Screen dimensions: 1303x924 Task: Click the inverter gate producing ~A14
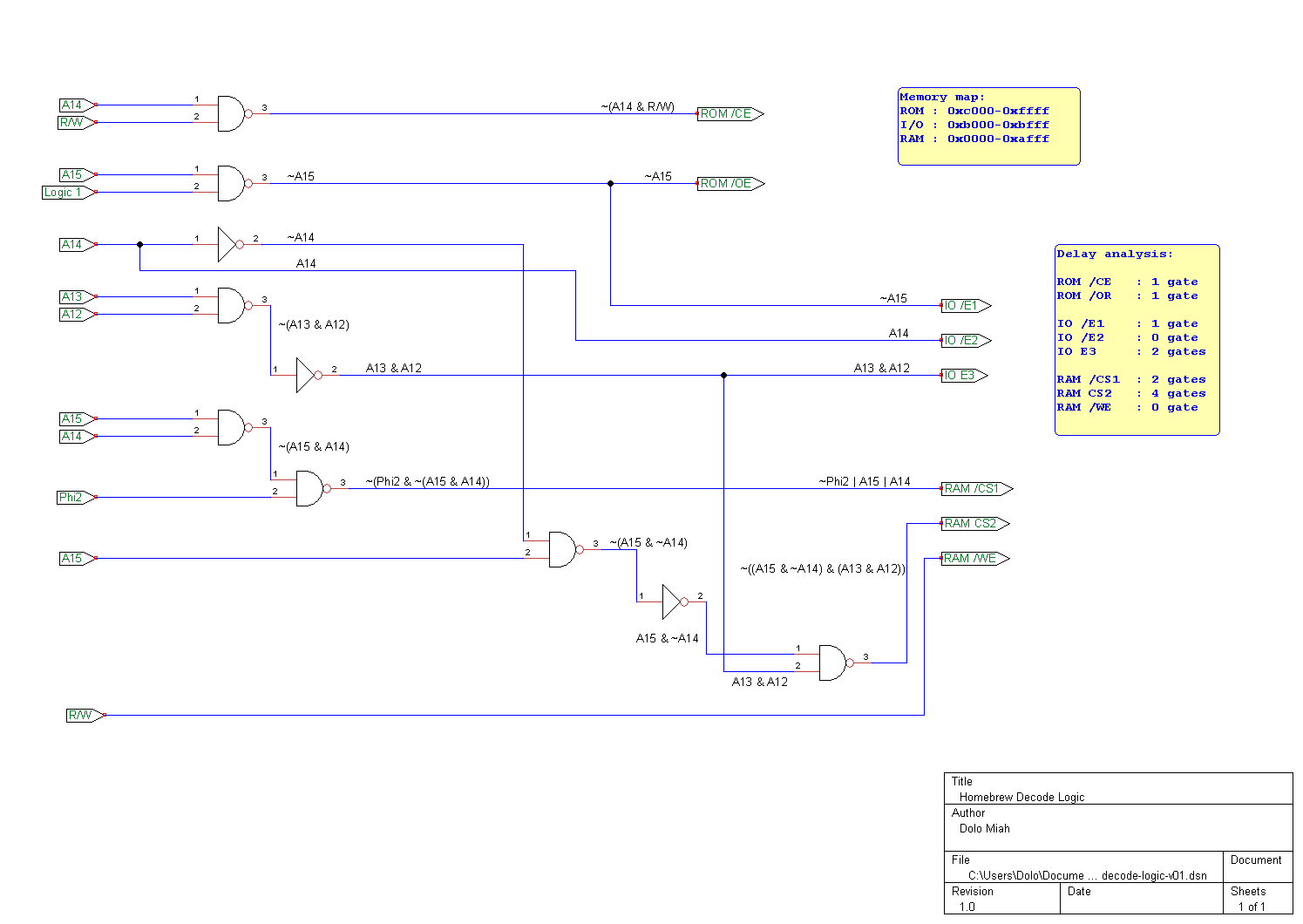click(x=228, y=244)
